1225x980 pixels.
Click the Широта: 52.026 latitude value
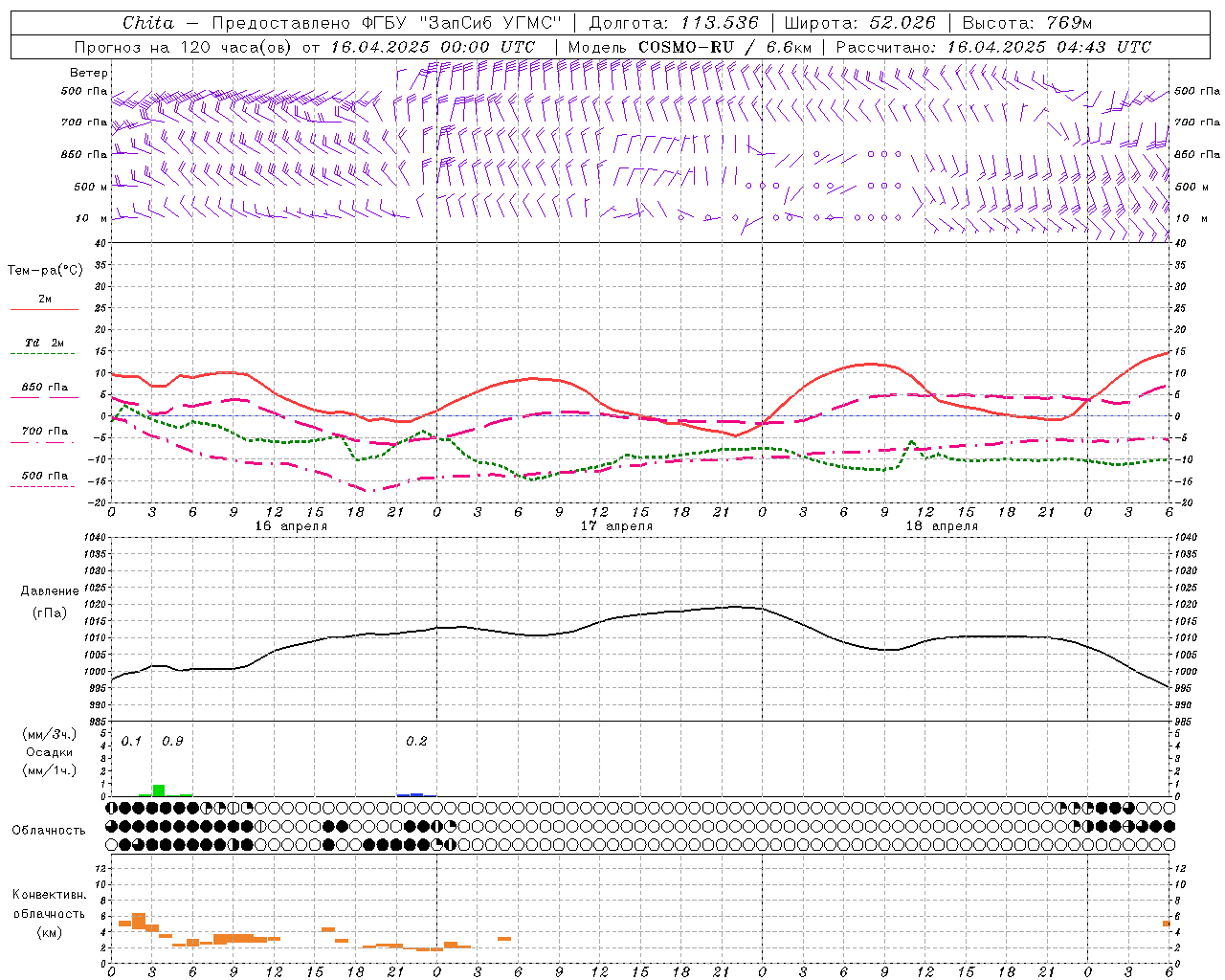click(x=860, y=23)
